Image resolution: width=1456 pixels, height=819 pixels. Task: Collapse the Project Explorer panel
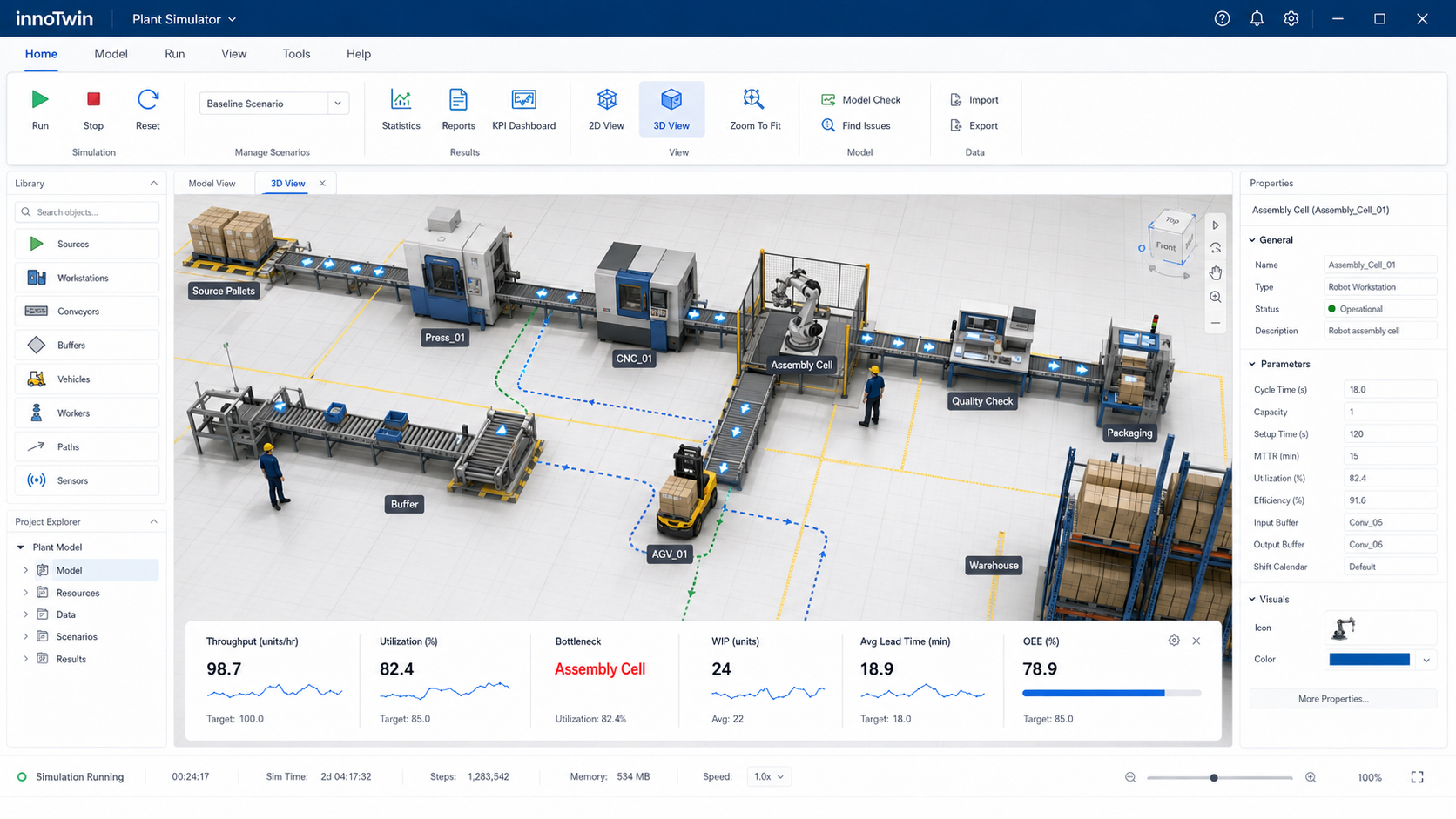pyautogui.click(x=154, y=521)
